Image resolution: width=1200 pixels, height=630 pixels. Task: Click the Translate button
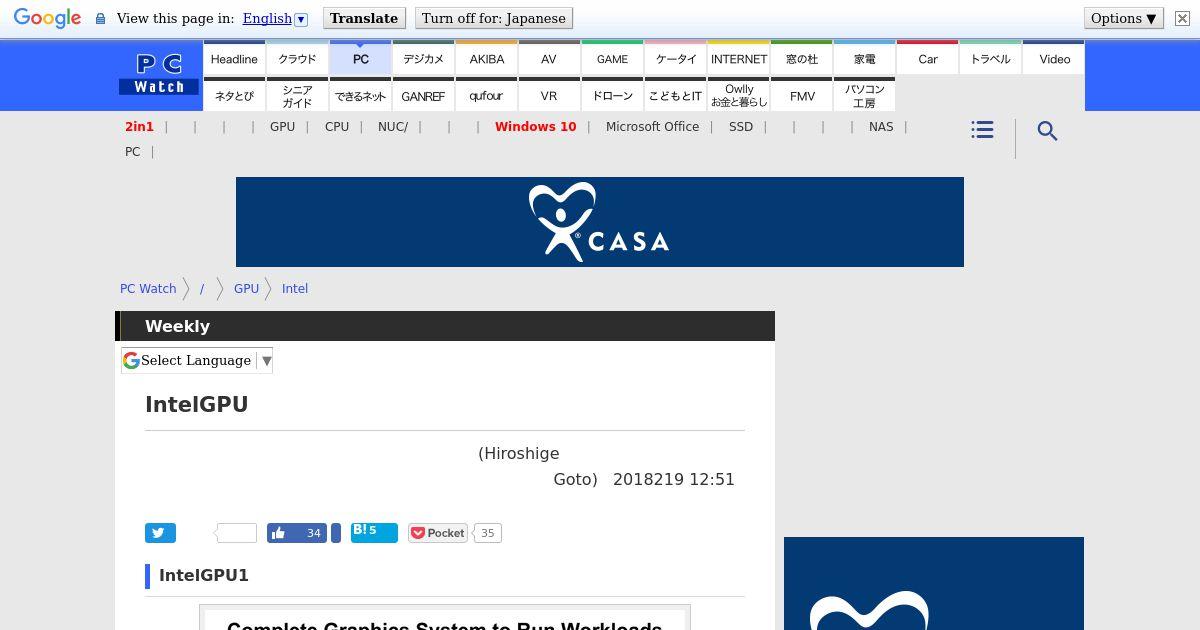point(364,18)
